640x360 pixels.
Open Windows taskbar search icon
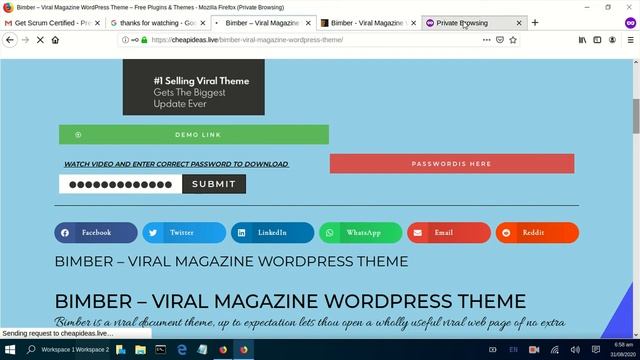pyautogui.click(x=31, y=350)
